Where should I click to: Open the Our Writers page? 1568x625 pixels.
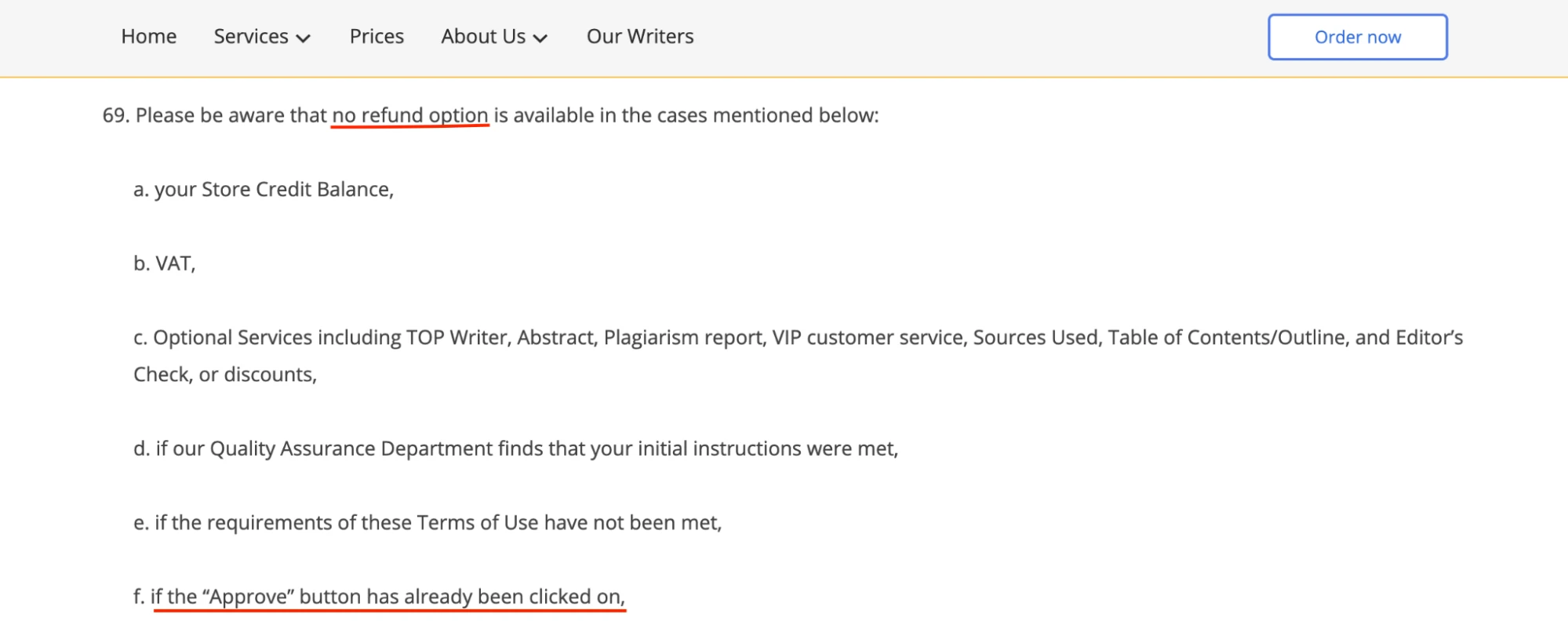pyautogui.click(x=640, y=37)
